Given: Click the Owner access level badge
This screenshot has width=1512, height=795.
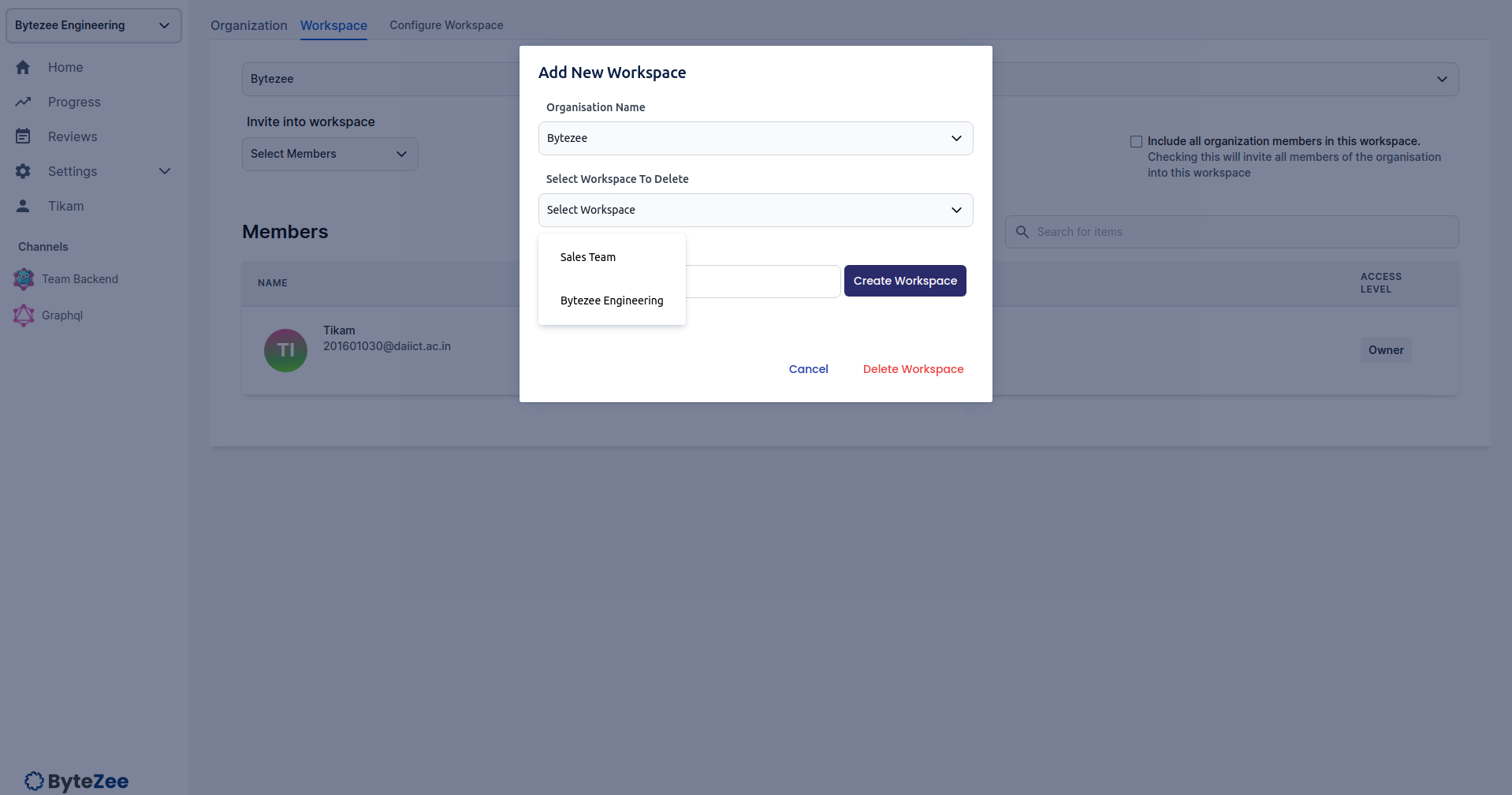Looking at the screenshot, I should 1386,350.
